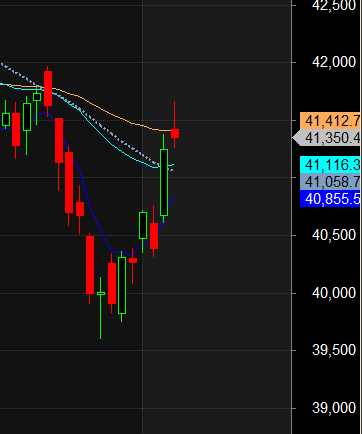Click the orange 41,412.7 price label

[x=330, y=121]
